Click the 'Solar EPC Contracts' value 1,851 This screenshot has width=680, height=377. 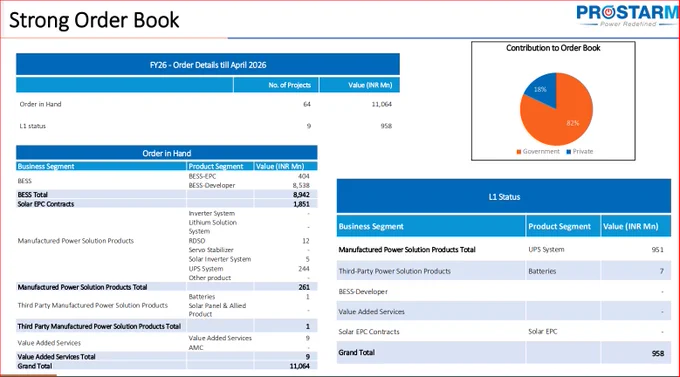[x=301, y=204]
